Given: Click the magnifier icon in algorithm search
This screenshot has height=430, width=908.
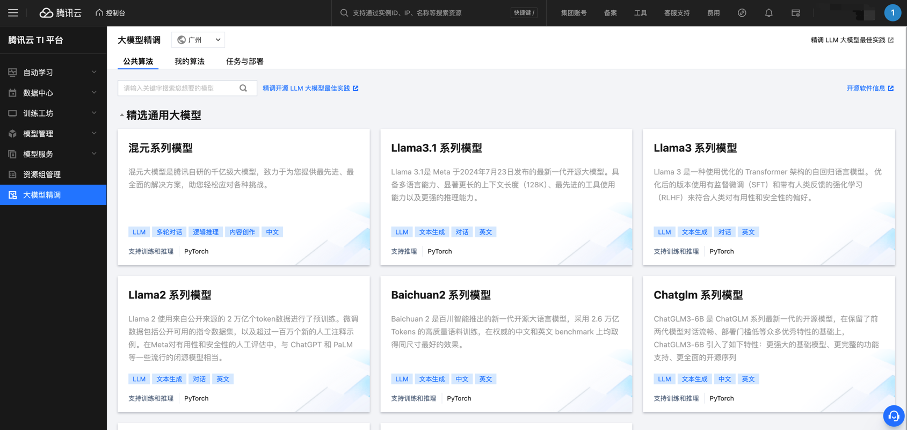Looking at the screenshot, I should coord(242,88).
